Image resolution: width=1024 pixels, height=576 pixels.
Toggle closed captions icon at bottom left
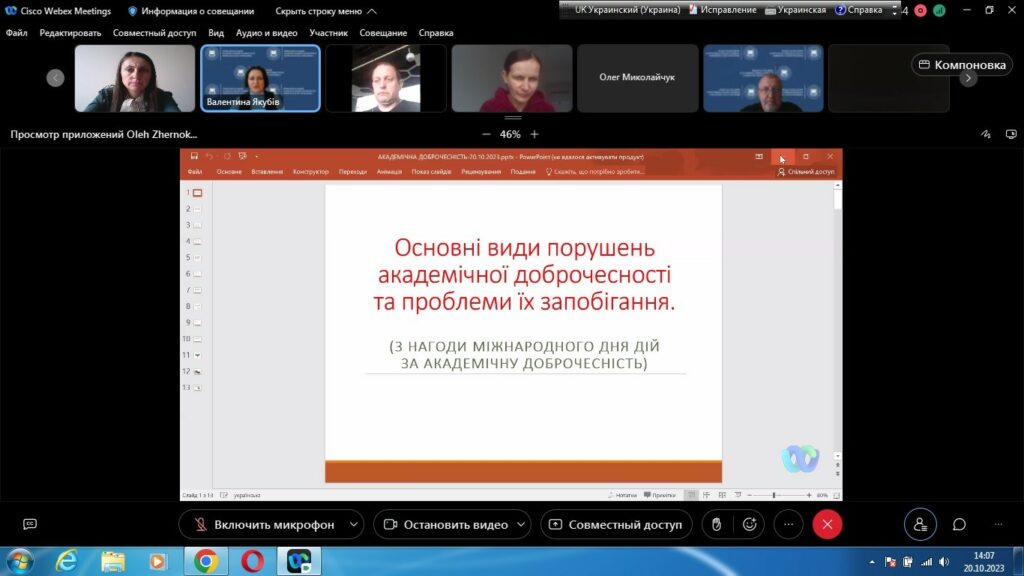30,525
